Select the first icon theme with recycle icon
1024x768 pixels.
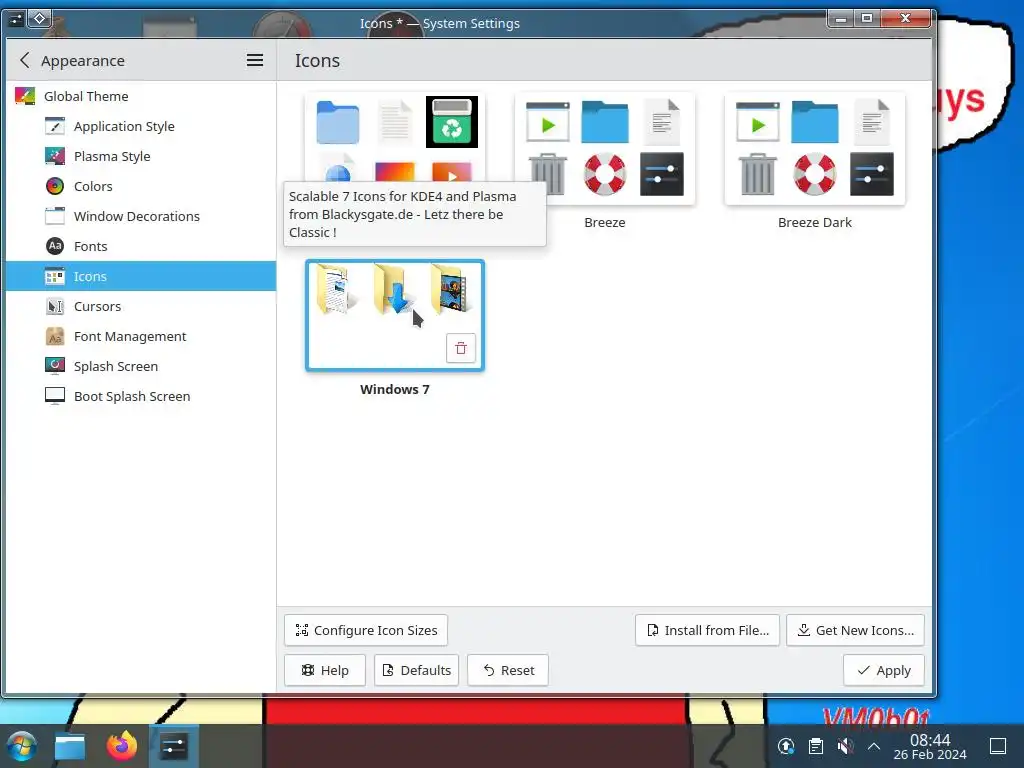point(394,136)
